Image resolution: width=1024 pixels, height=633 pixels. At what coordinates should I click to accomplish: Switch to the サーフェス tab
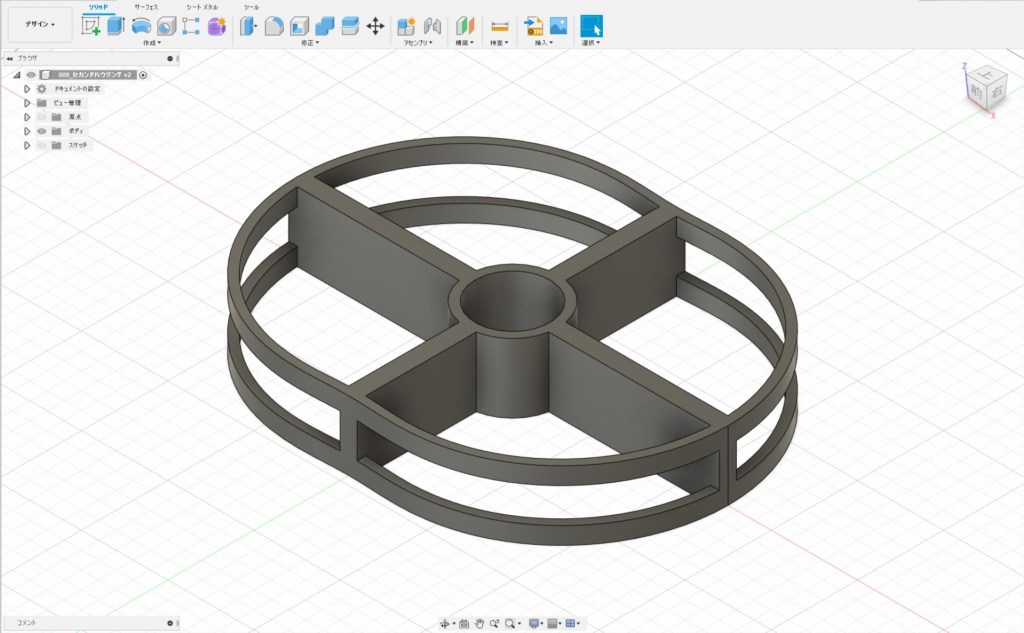click(146, 7)
